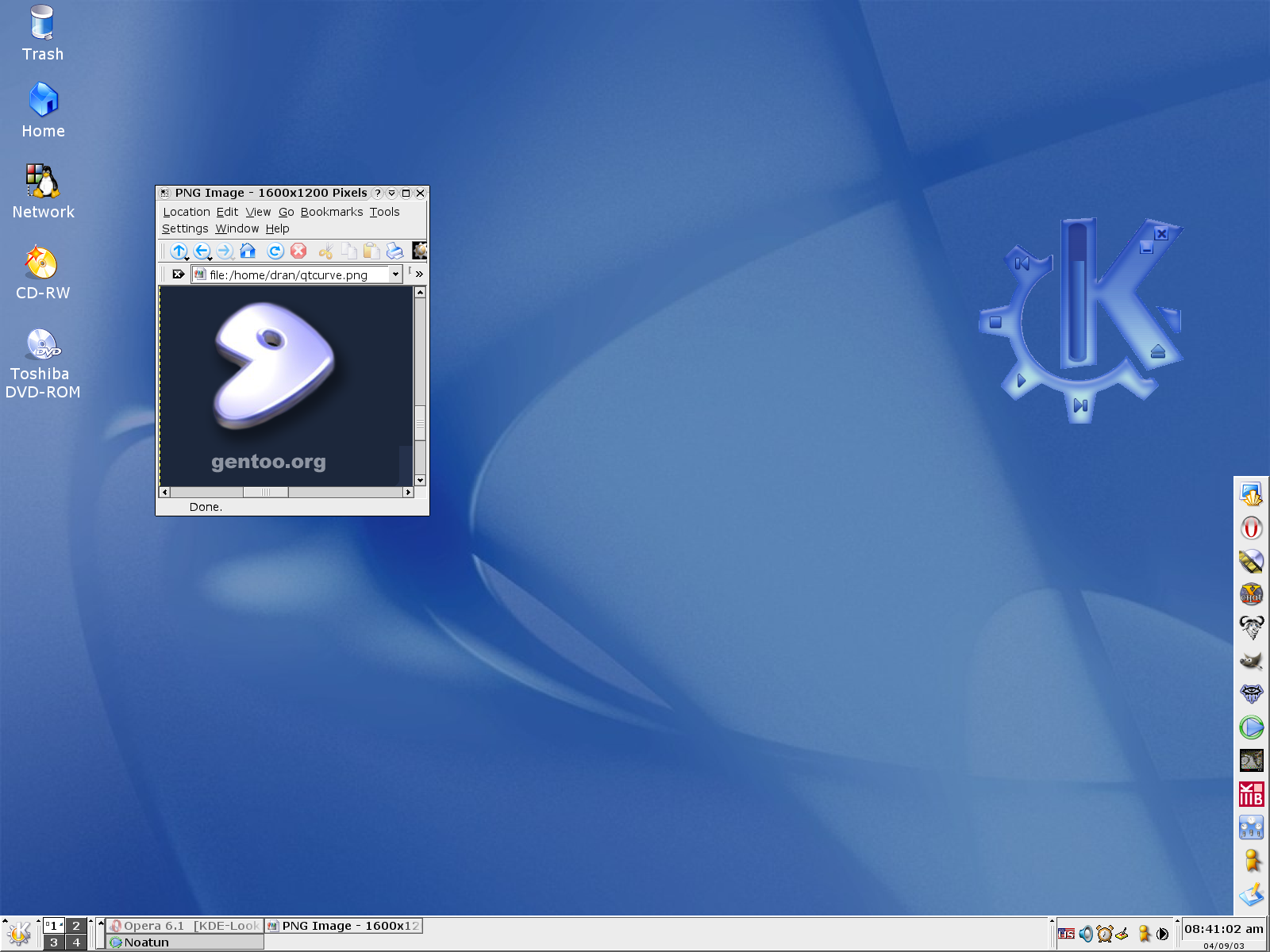
Task: Click the red Stop loading icon
Action: [x=298, y=251]
